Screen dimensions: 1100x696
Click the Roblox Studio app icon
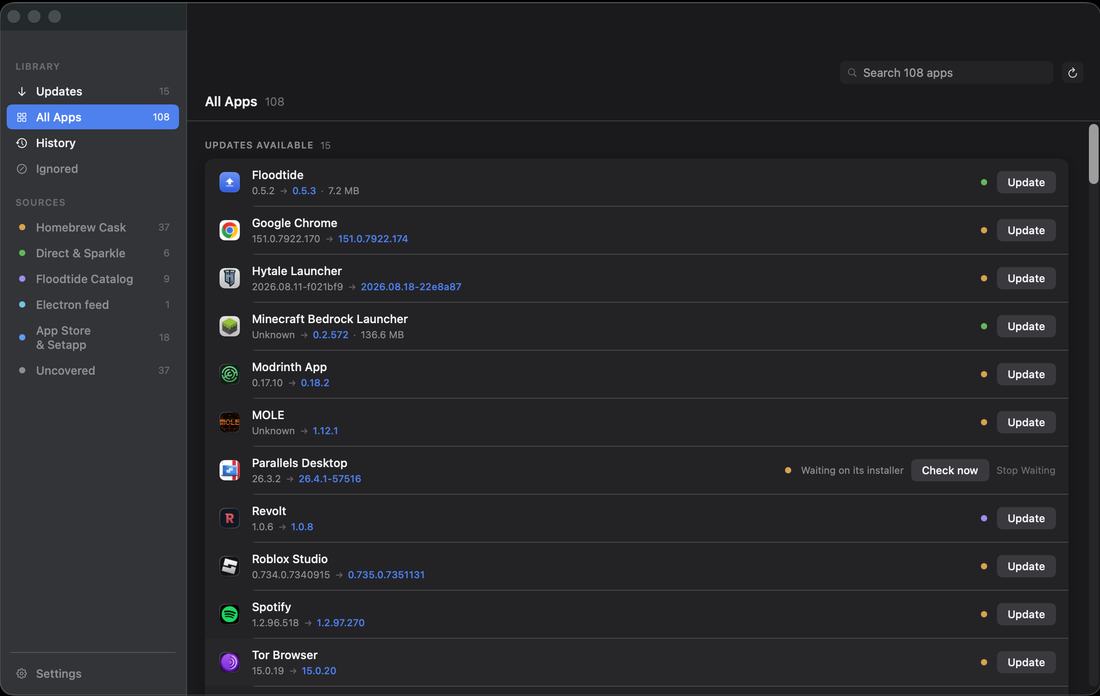click(229, 566)
